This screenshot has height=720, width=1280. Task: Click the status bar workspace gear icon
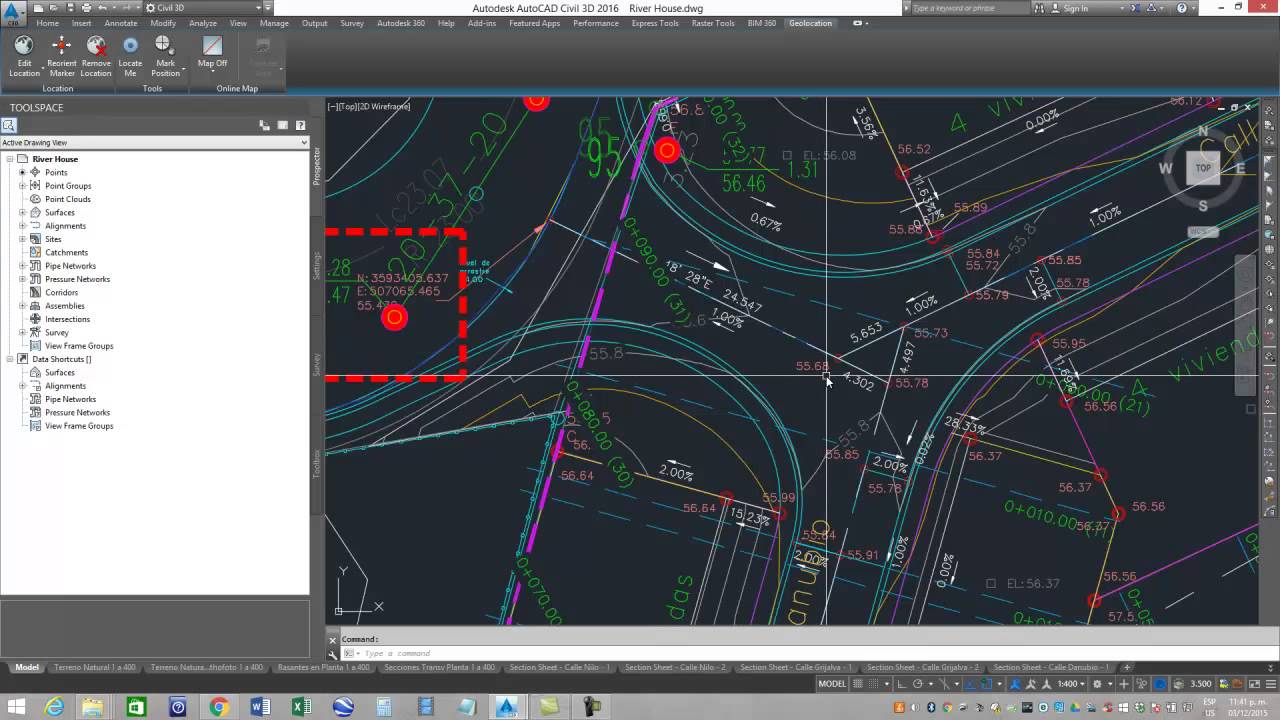pos(1097,684)
